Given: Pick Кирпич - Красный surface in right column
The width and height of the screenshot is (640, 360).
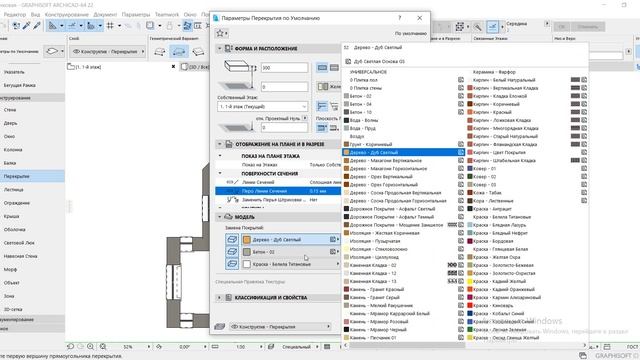Looking at the screenshot, I should click(x=527, y=112).
